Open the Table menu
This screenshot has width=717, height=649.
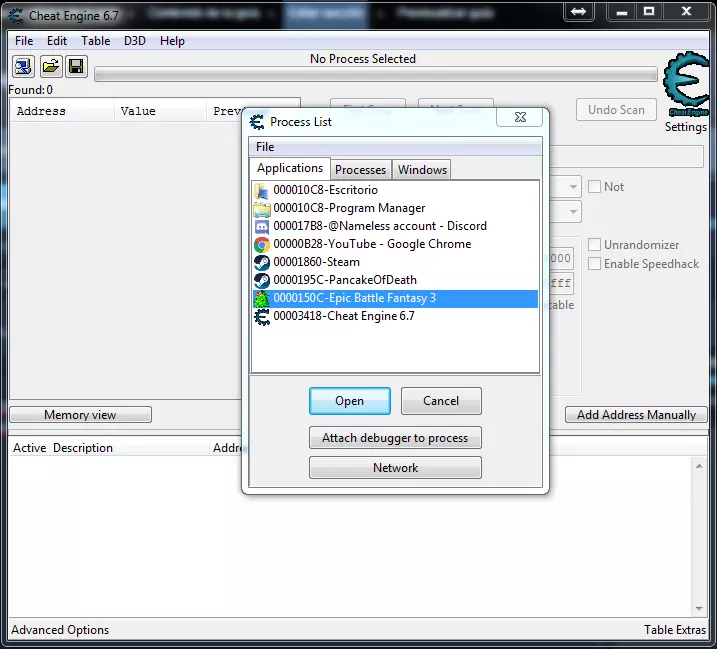point(96,41)
